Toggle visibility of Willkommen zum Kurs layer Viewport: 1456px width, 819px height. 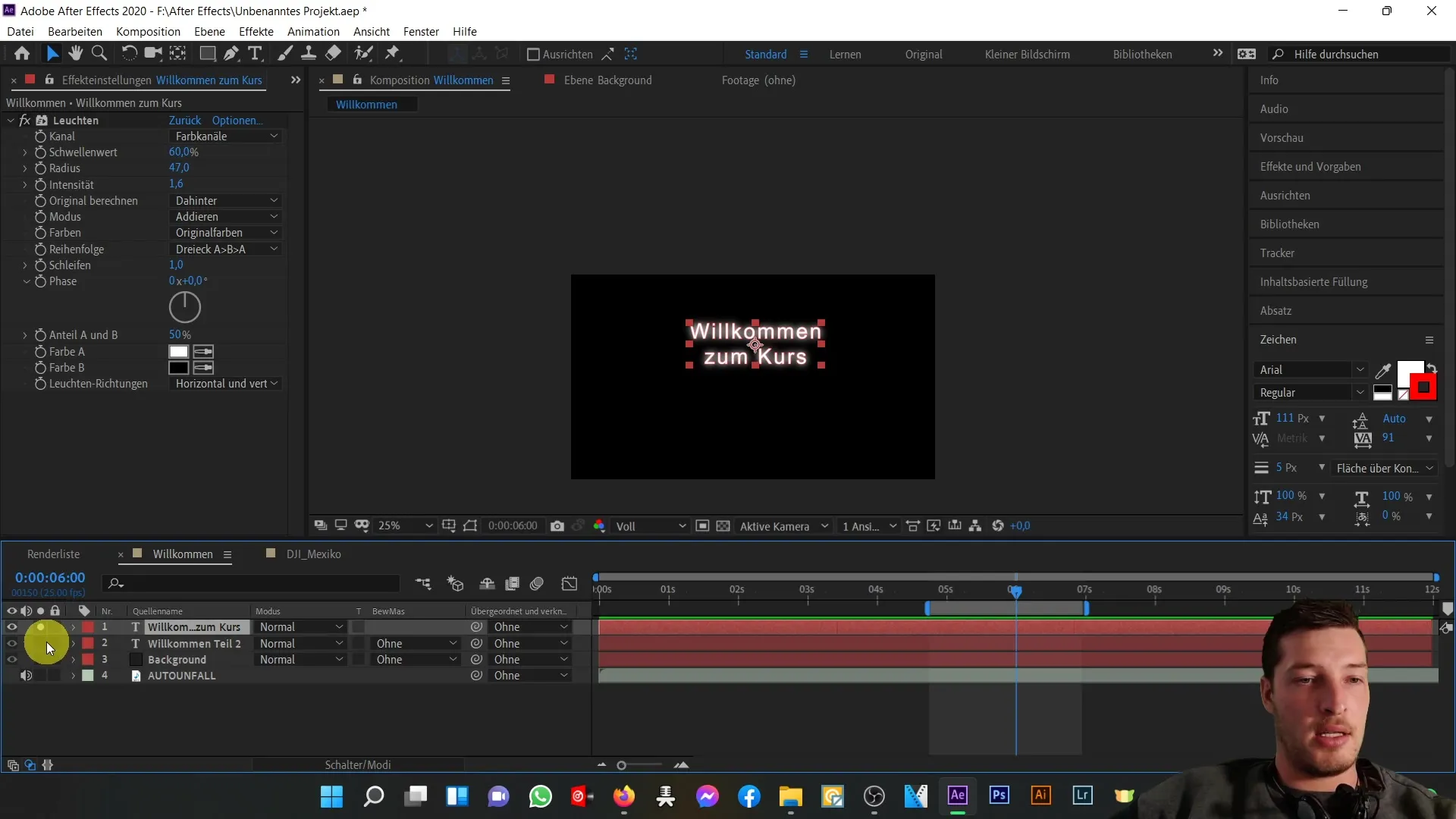point(11,627)
